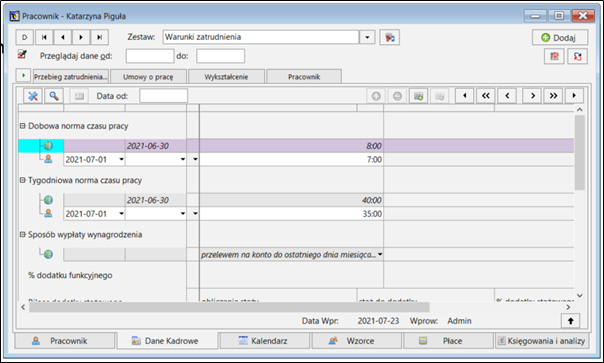Click the add-record icon with green plus
This screenshot has width=604, height=363.
(418, 96)
